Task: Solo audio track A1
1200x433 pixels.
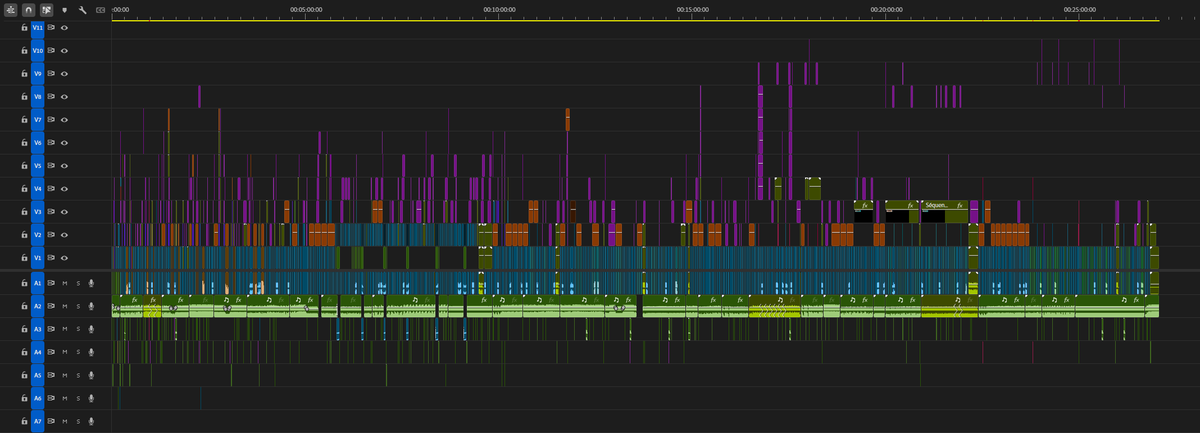Action: 78,283
